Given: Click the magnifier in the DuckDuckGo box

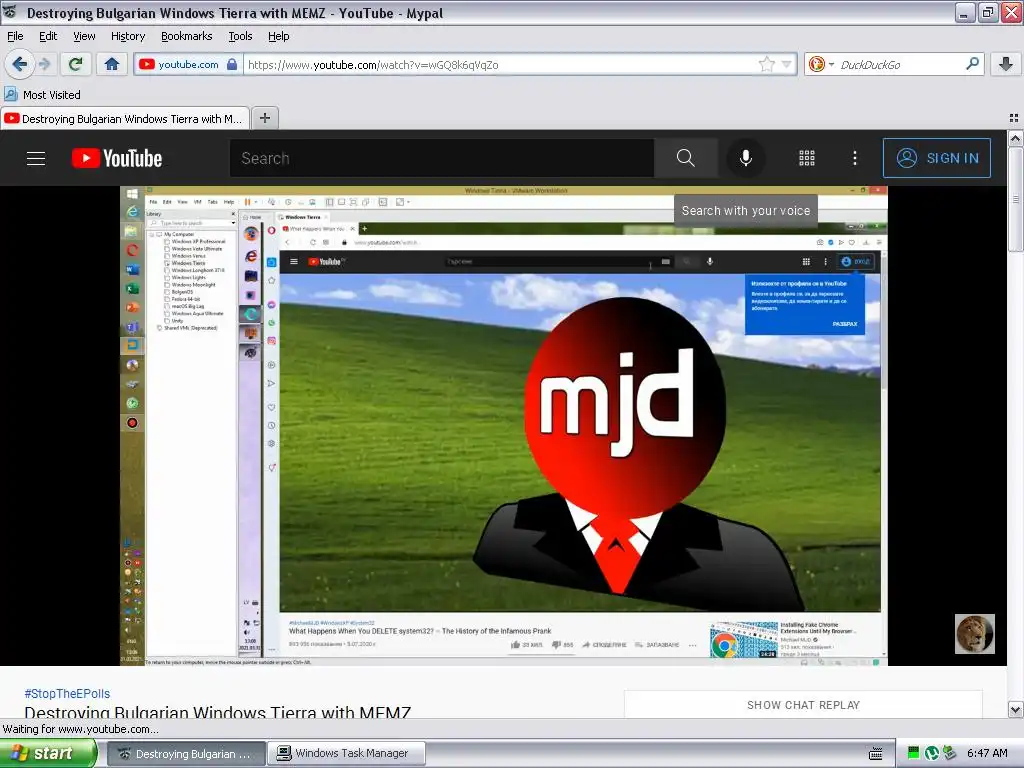Looking at the screenshot, I should [972, 64].
